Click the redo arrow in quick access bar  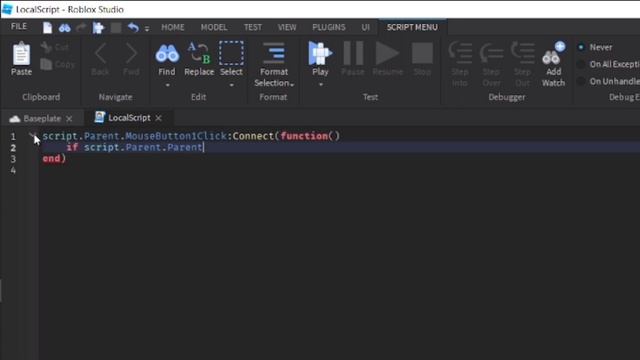coord(81,28)
